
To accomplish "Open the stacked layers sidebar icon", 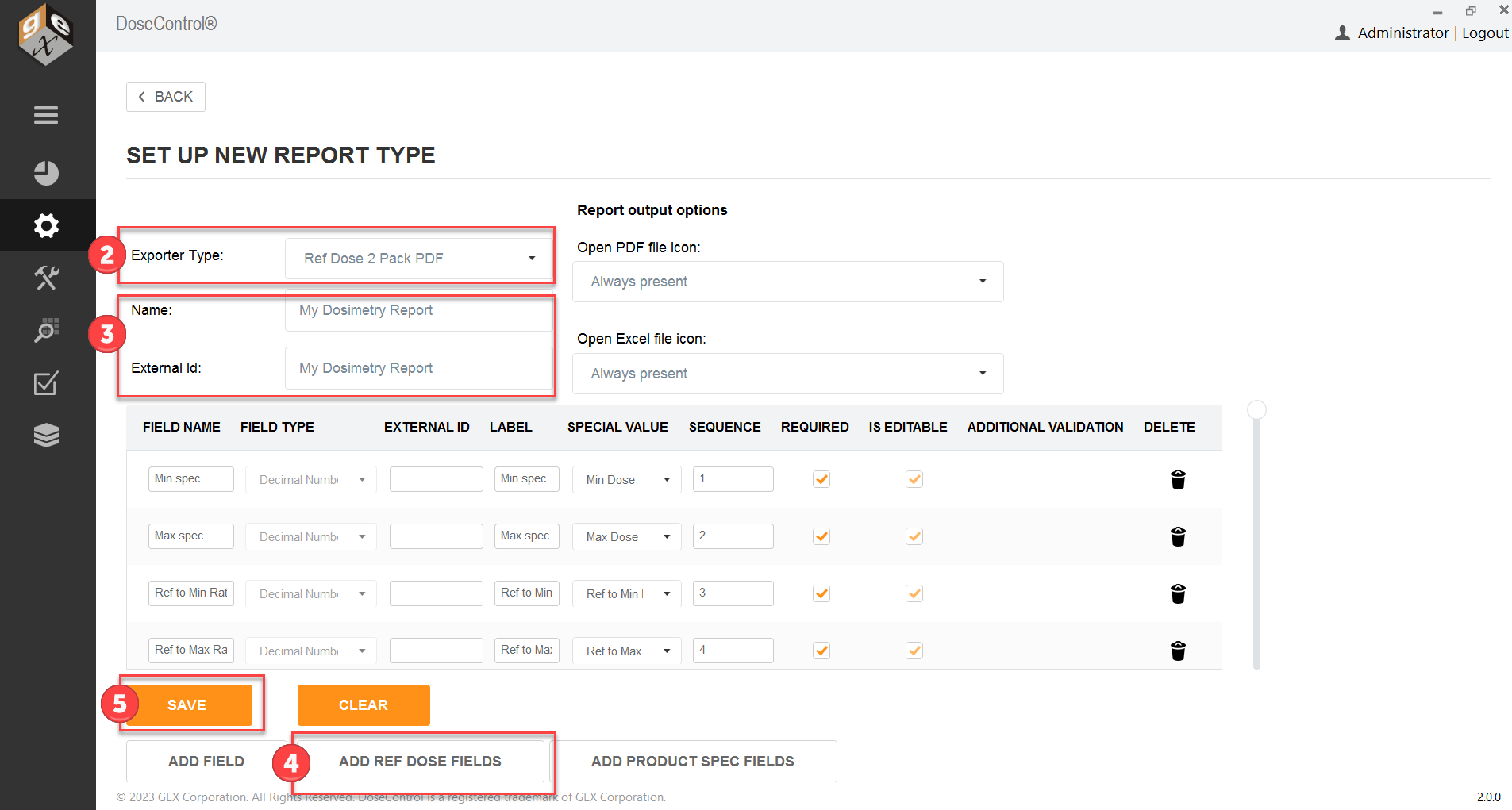I will tap(46, 436).
